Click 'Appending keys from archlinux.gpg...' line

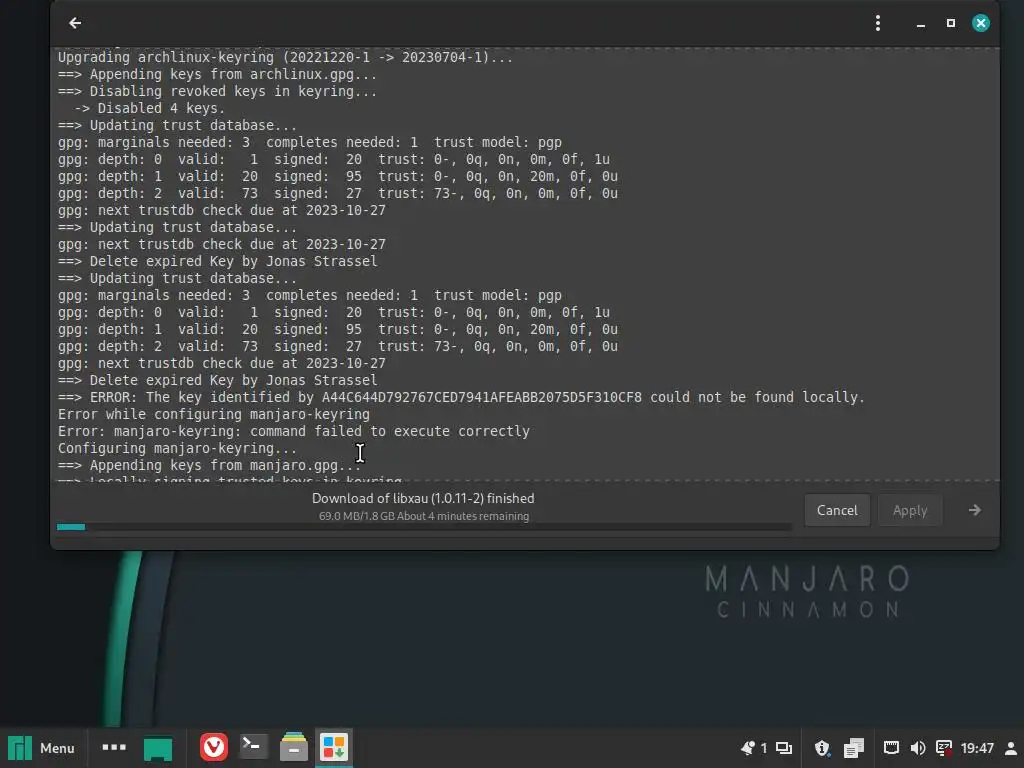coord(217,74)
